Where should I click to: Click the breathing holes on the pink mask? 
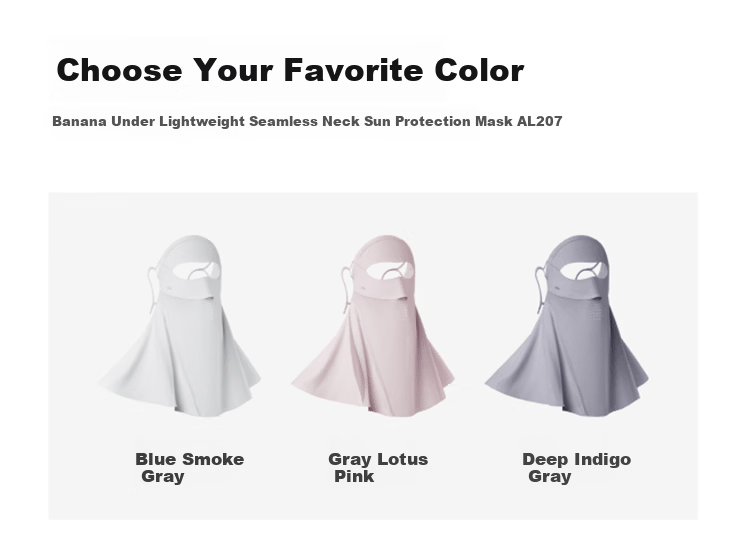click(x=403, y=314)
